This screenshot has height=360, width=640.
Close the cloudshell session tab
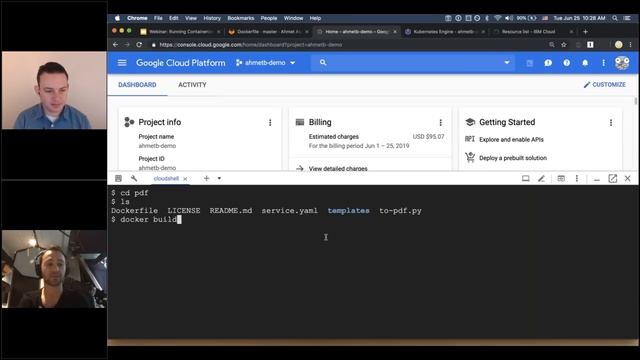tap(185, 179)
